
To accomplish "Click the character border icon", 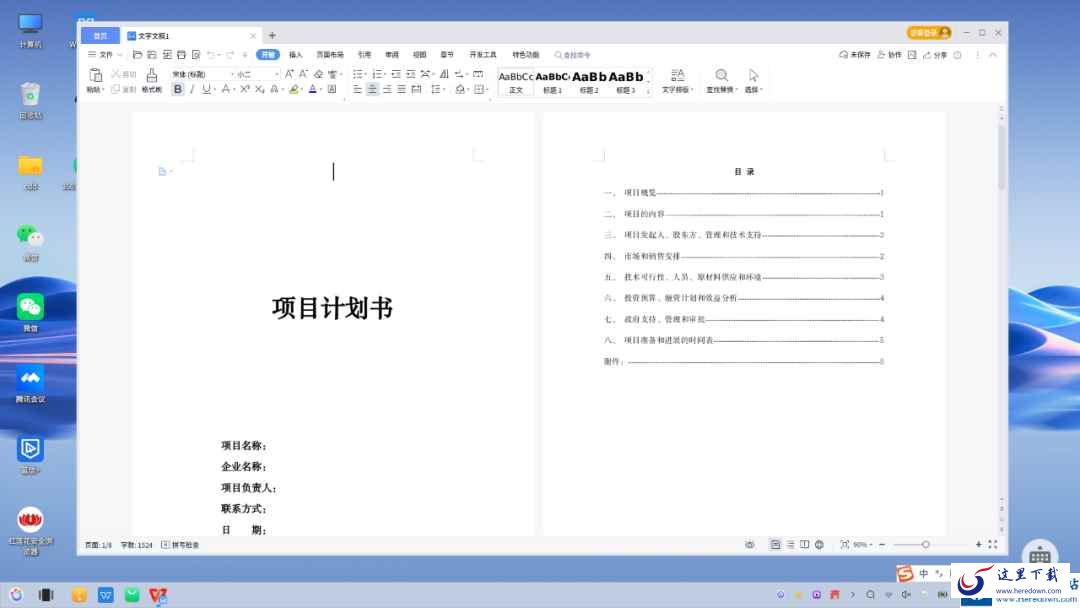I will pos(332,90).
